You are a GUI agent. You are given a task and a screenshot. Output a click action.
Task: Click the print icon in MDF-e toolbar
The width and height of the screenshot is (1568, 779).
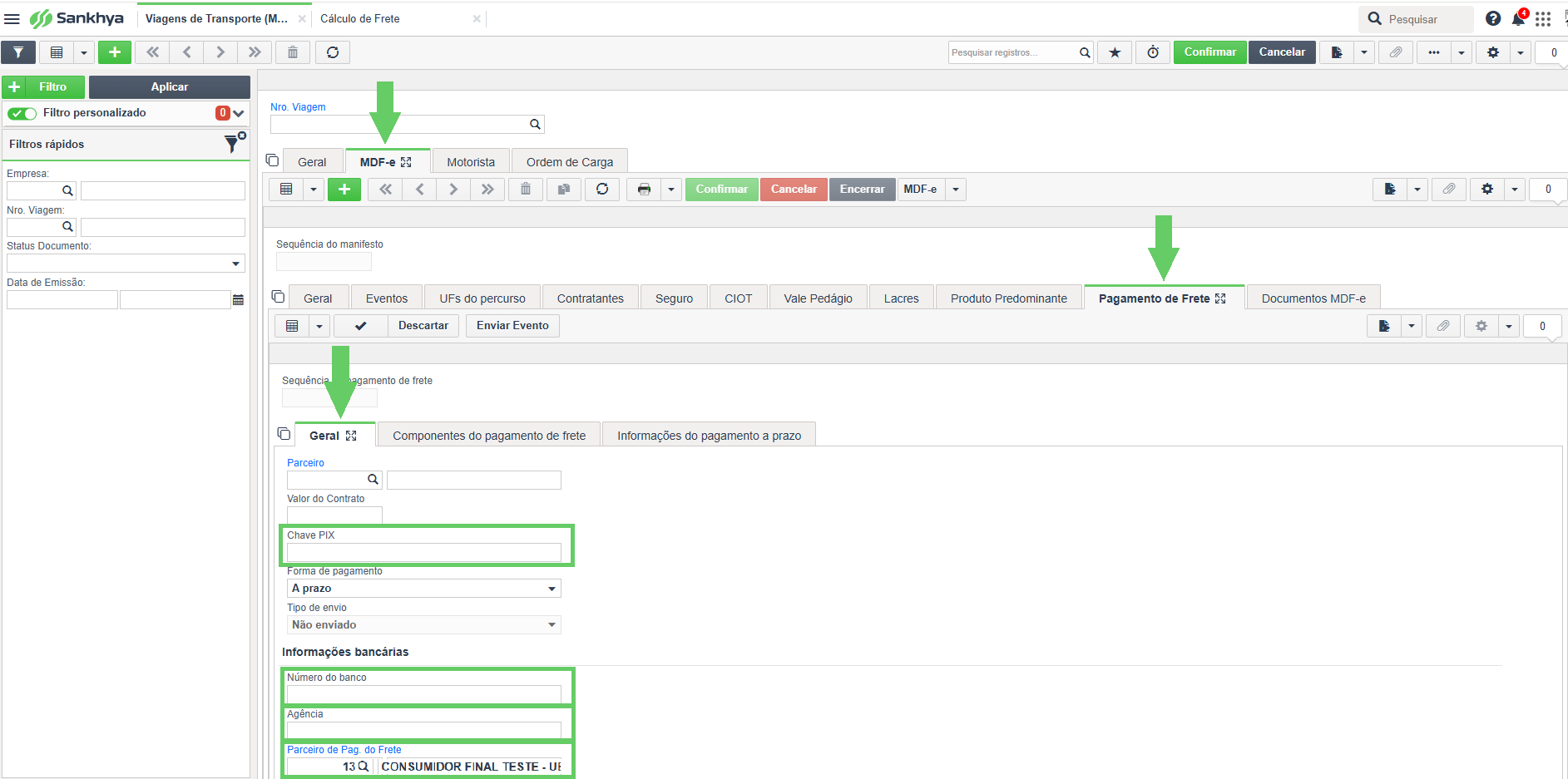click(x=644, y=190)
